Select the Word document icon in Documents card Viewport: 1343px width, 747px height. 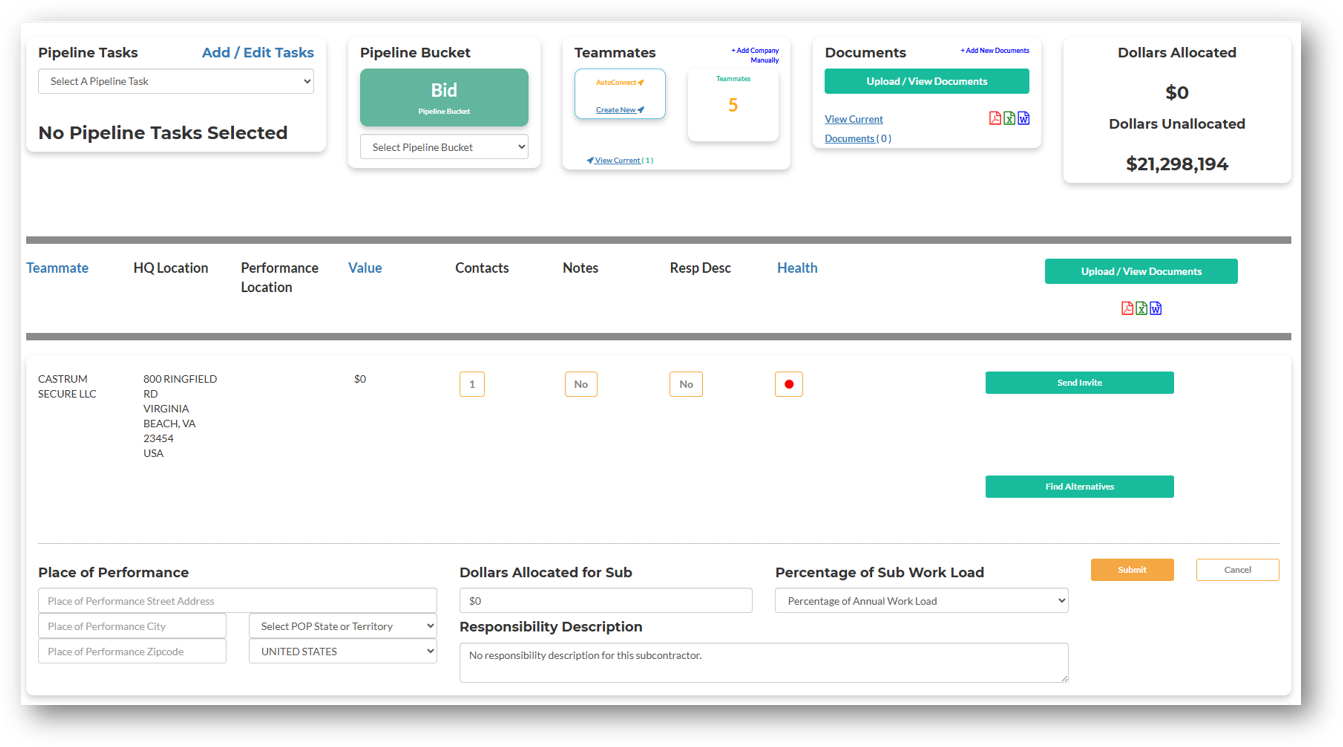[x=1023, y=118]
